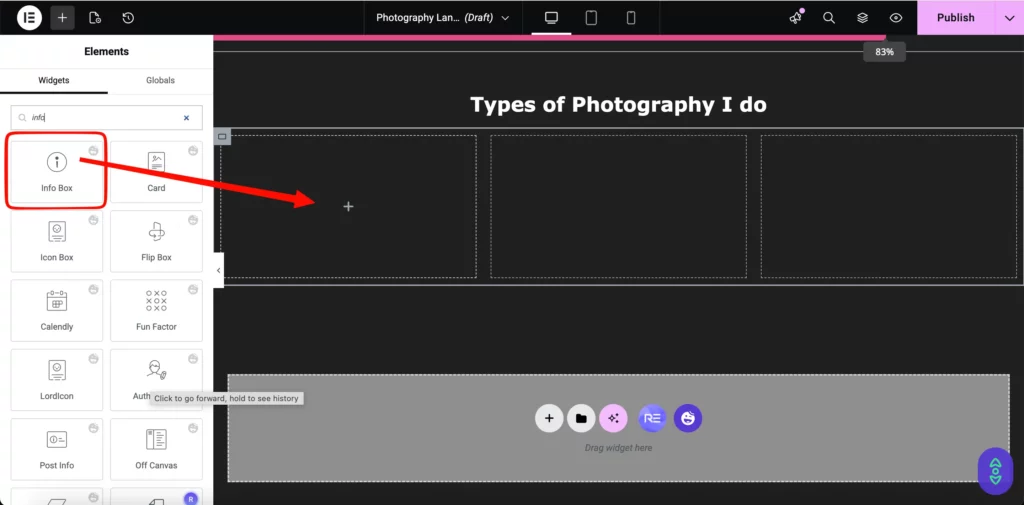Open the What's New megaphone icon

tap(795, 18)
